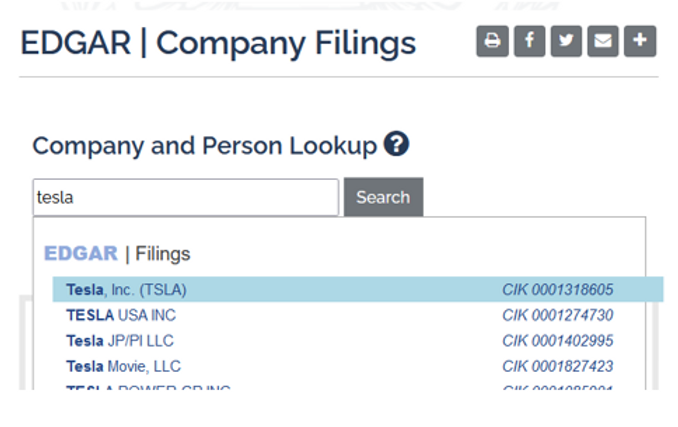The width and height of the screenshot is (678, 427).
Task: Pick Tesla JP/PI LLC in the list
Action: (x=120, y=341)
